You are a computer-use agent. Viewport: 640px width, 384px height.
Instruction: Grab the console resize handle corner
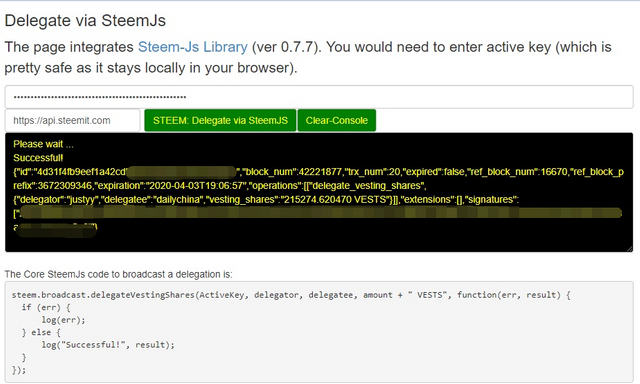click(x=630, y=249)
